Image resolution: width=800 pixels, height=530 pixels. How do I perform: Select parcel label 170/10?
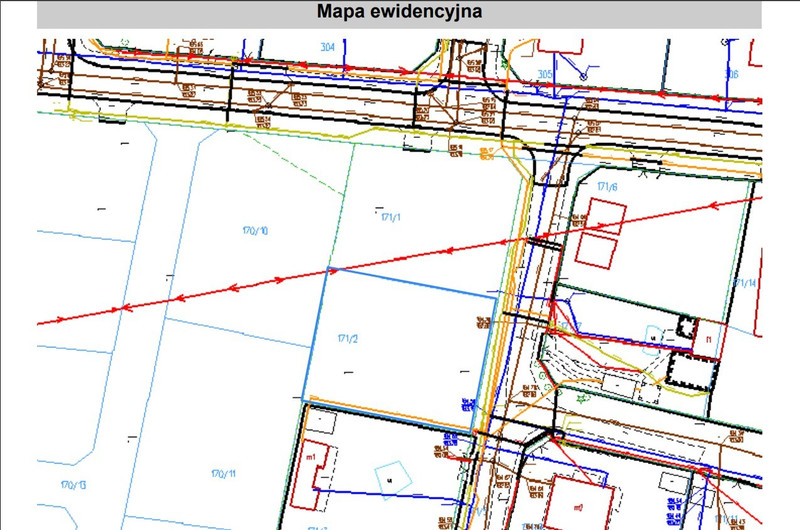pos(255,231)
